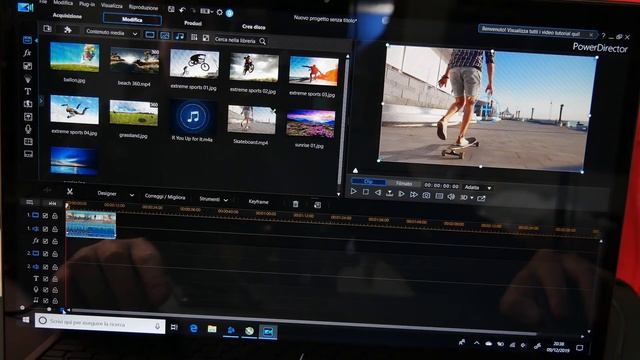Open the Transition Room sidebar icon
This screenshot has height=360, width=640.
(x=28, y=104)
